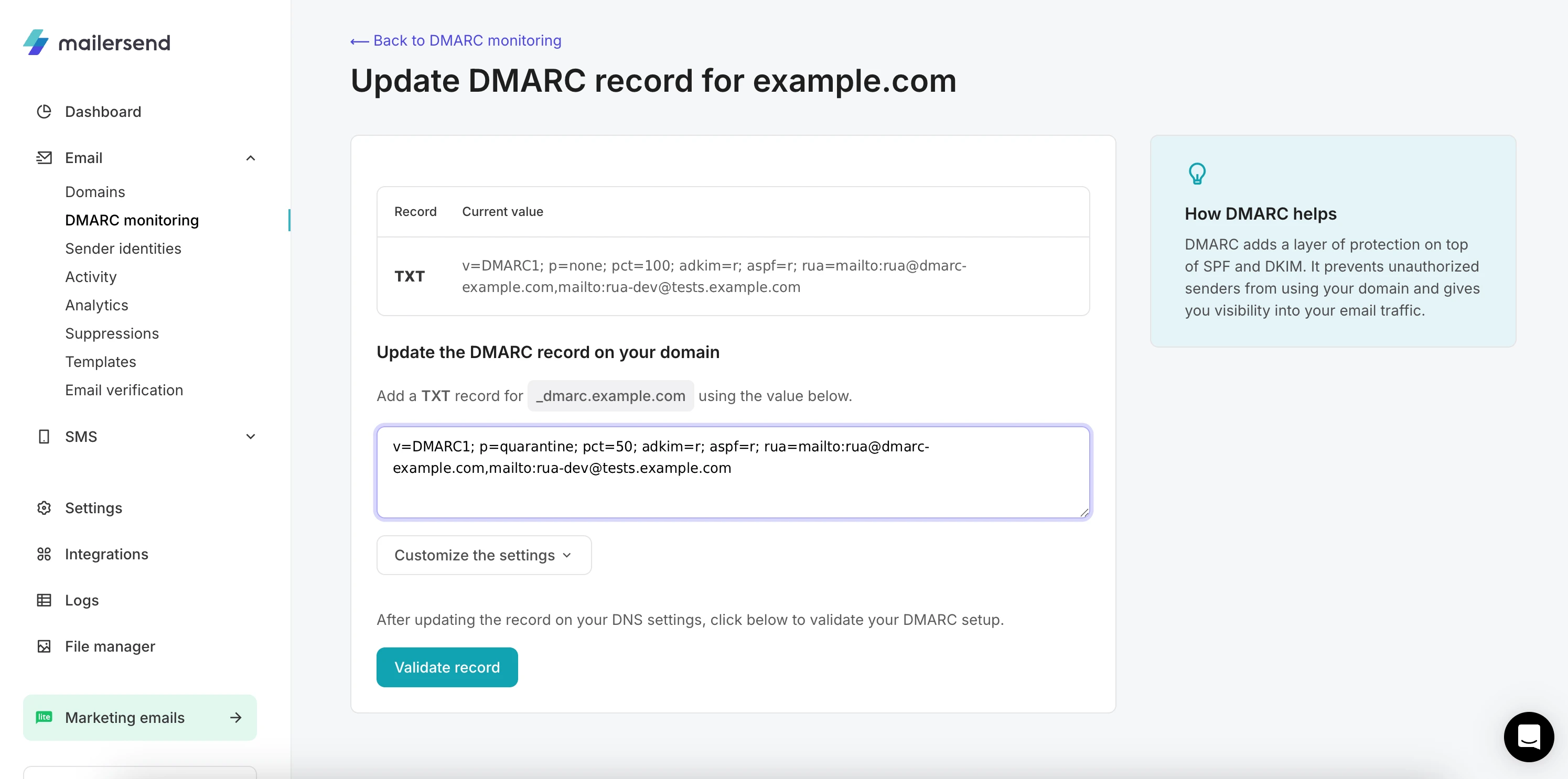Click the Validate record button
Image resolution: width=1568 pixels, height=779 pixels.
coord(447,667)
